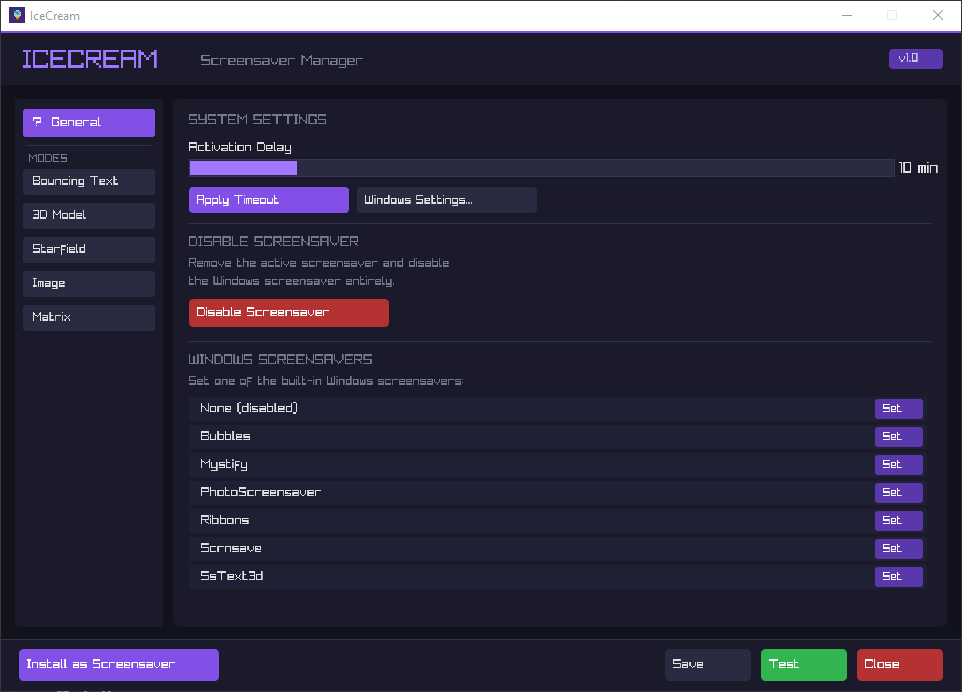
Task: Click the PhotoScreensaver row label
Action: (x=261, y=492)
